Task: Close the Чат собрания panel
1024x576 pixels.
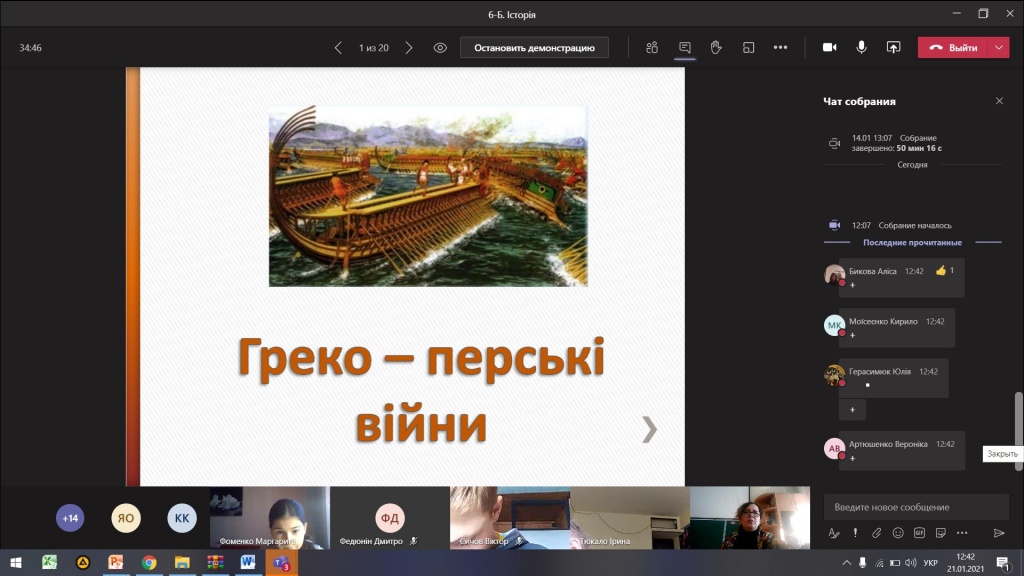Action: tap(999, 101)
